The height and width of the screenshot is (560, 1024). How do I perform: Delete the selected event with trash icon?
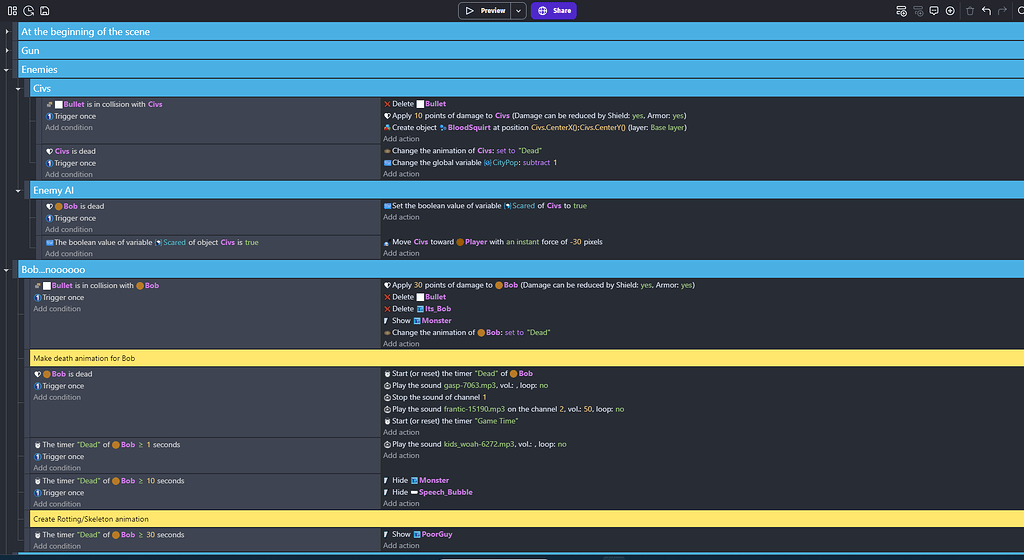[970, 10]
